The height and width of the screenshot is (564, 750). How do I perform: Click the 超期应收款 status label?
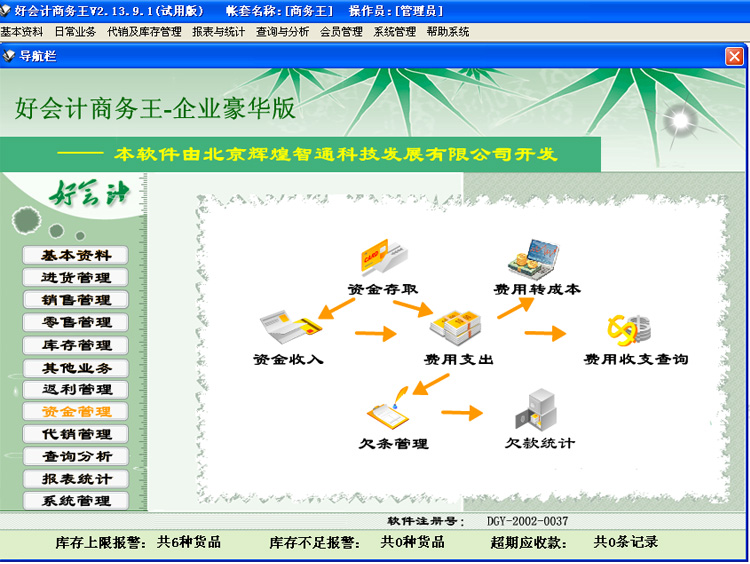tap(529, 542)
